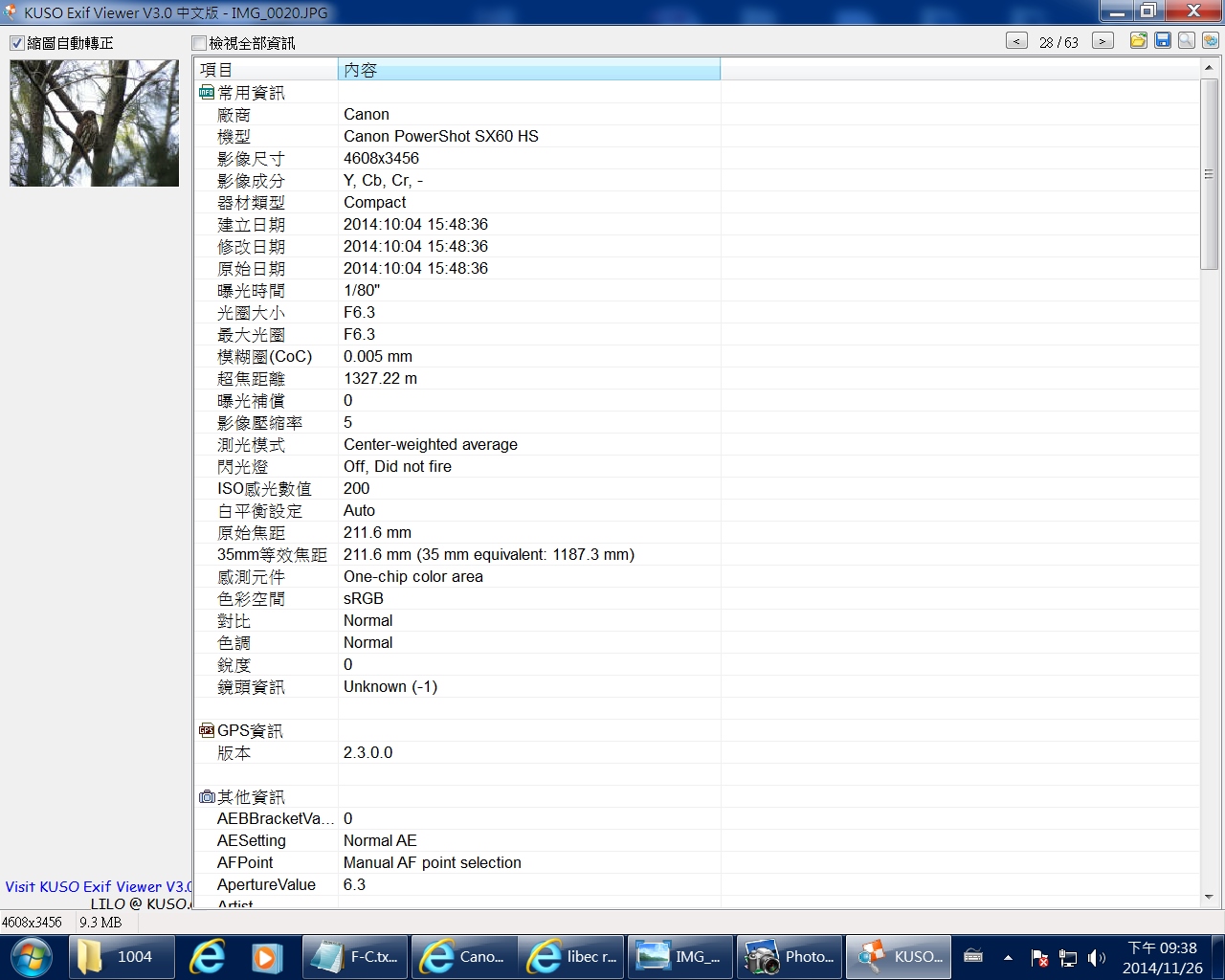The image size is (1225, 980).
Task: Select the 版本 2.3.0.0 row
Action: pos(697,753)
